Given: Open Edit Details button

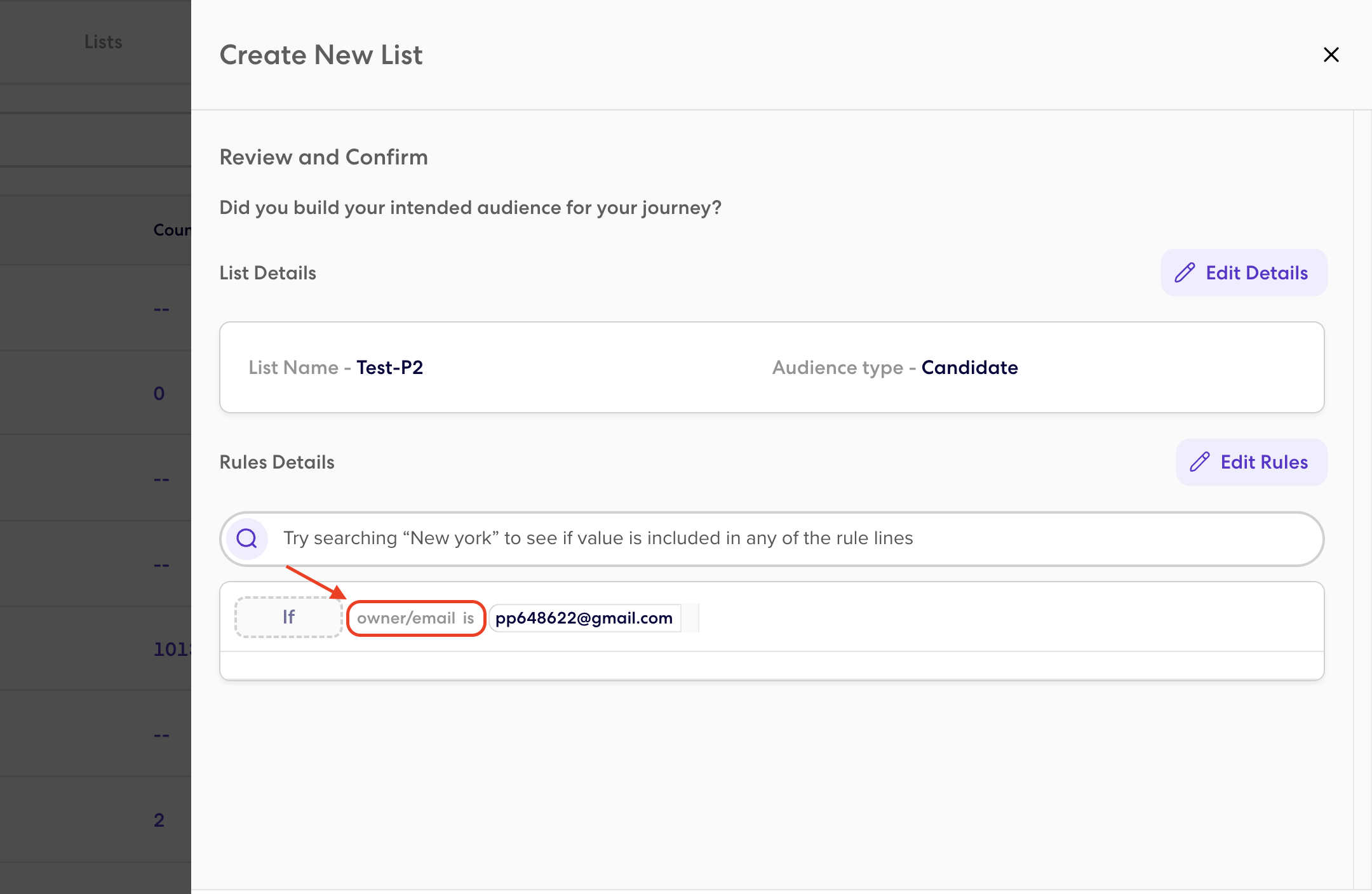Looking at the screenshot, I should coord(1244,272).
